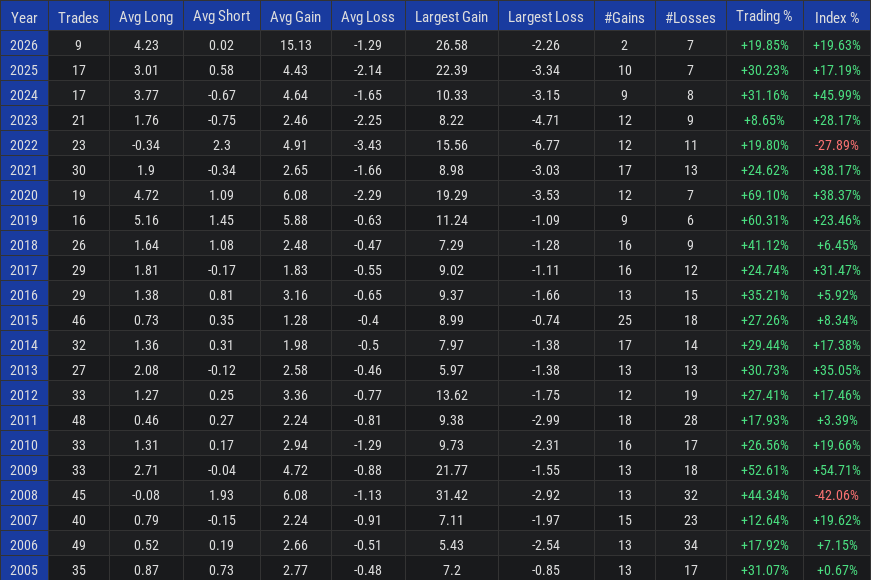Screen dimensions: 871x580
Task: Click year 2021 in first column
Action: tap(24, 170)
